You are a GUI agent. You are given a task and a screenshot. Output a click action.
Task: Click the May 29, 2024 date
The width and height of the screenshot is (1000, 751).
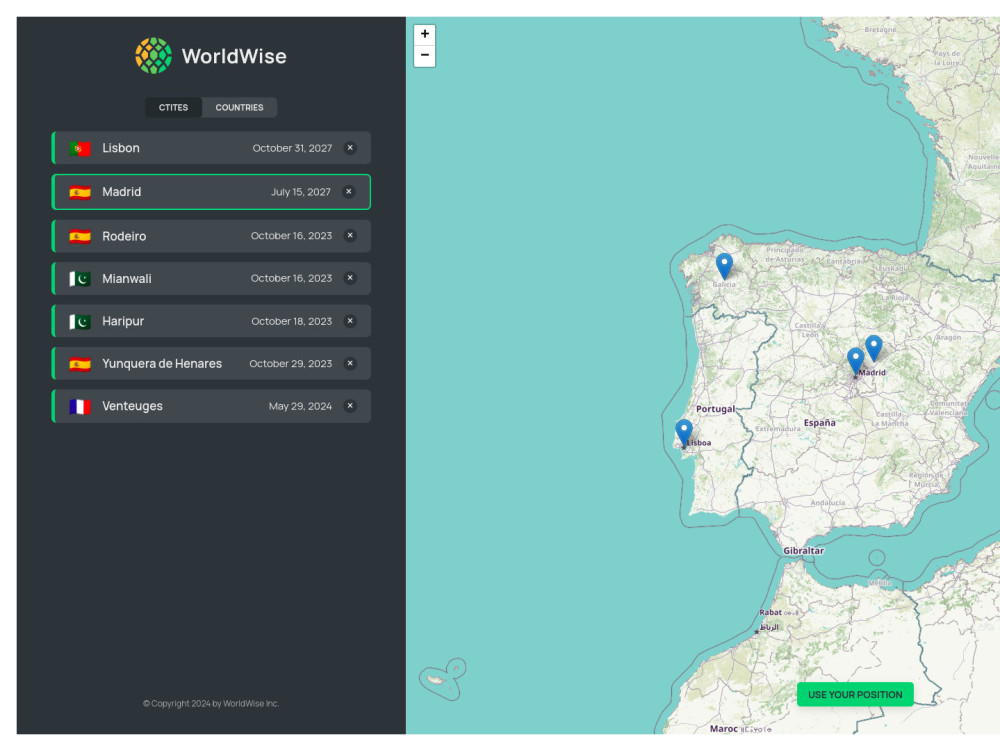[x=300, y=406]
